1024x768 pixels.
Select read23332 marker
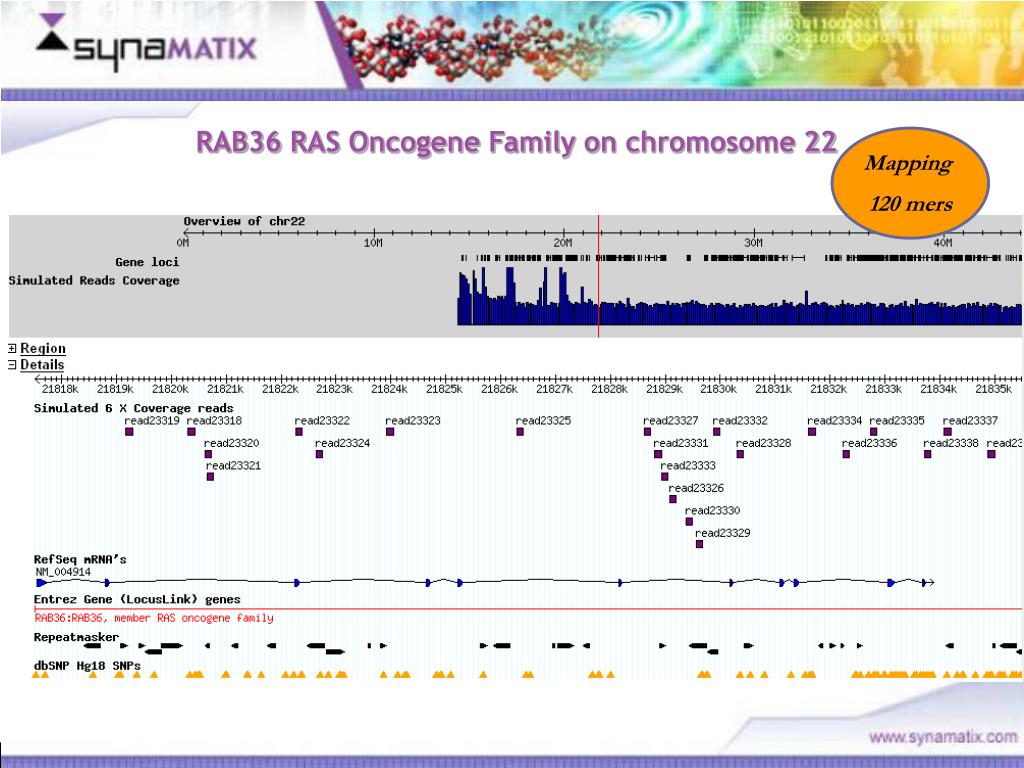[x=716, y=432]
